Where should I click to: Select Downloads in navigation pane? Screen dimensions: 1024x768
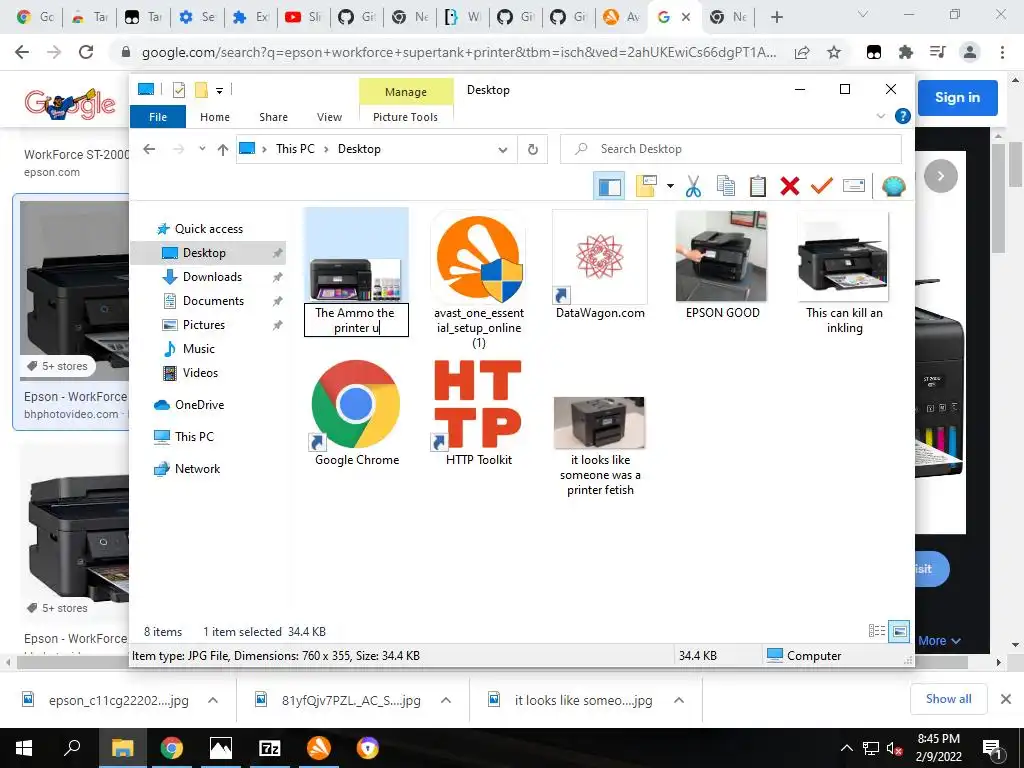point(212,277)
